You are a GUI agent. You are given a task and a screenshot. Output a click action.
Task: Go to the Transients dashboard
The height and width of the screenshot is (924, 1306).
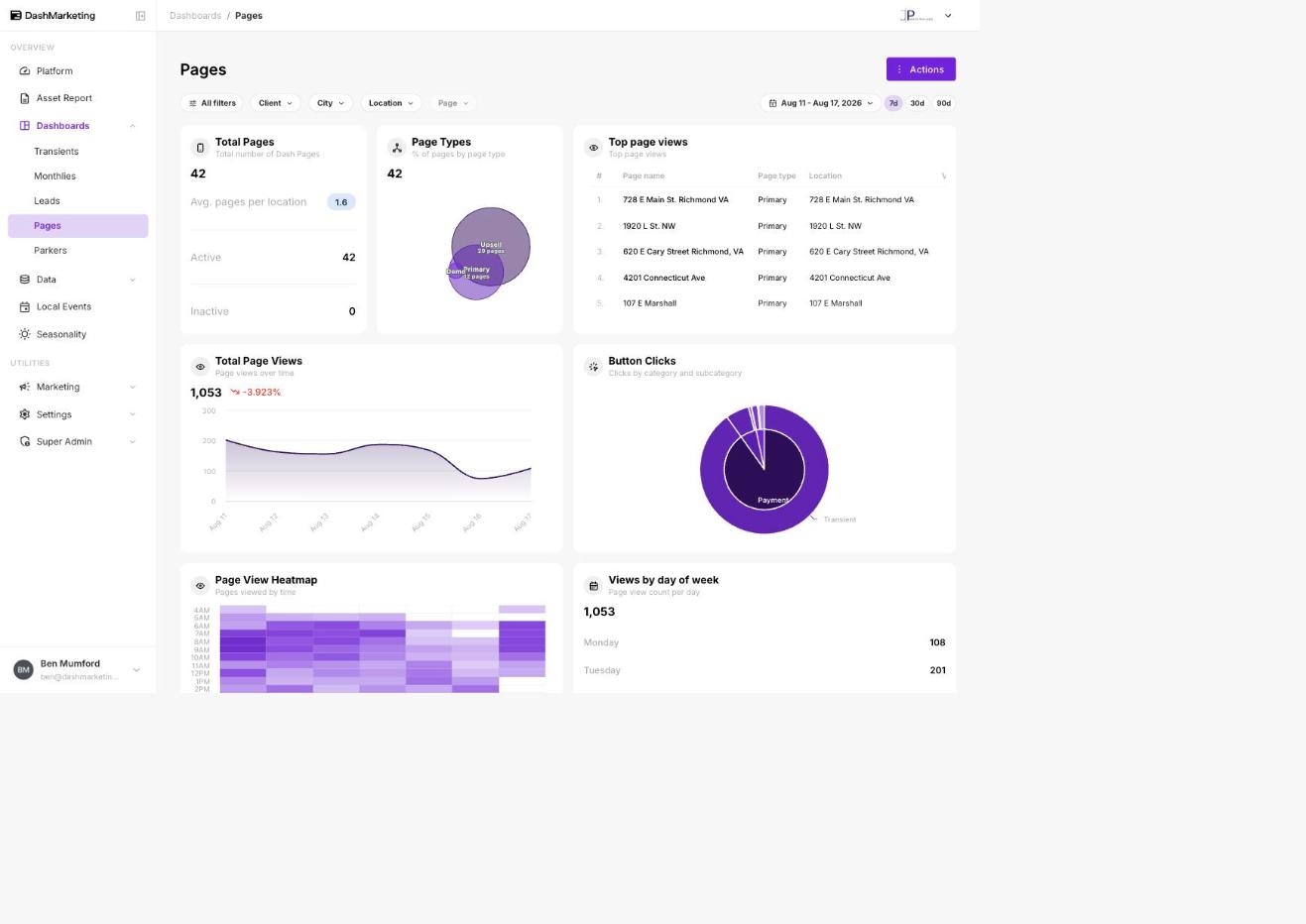click(56, 152)
